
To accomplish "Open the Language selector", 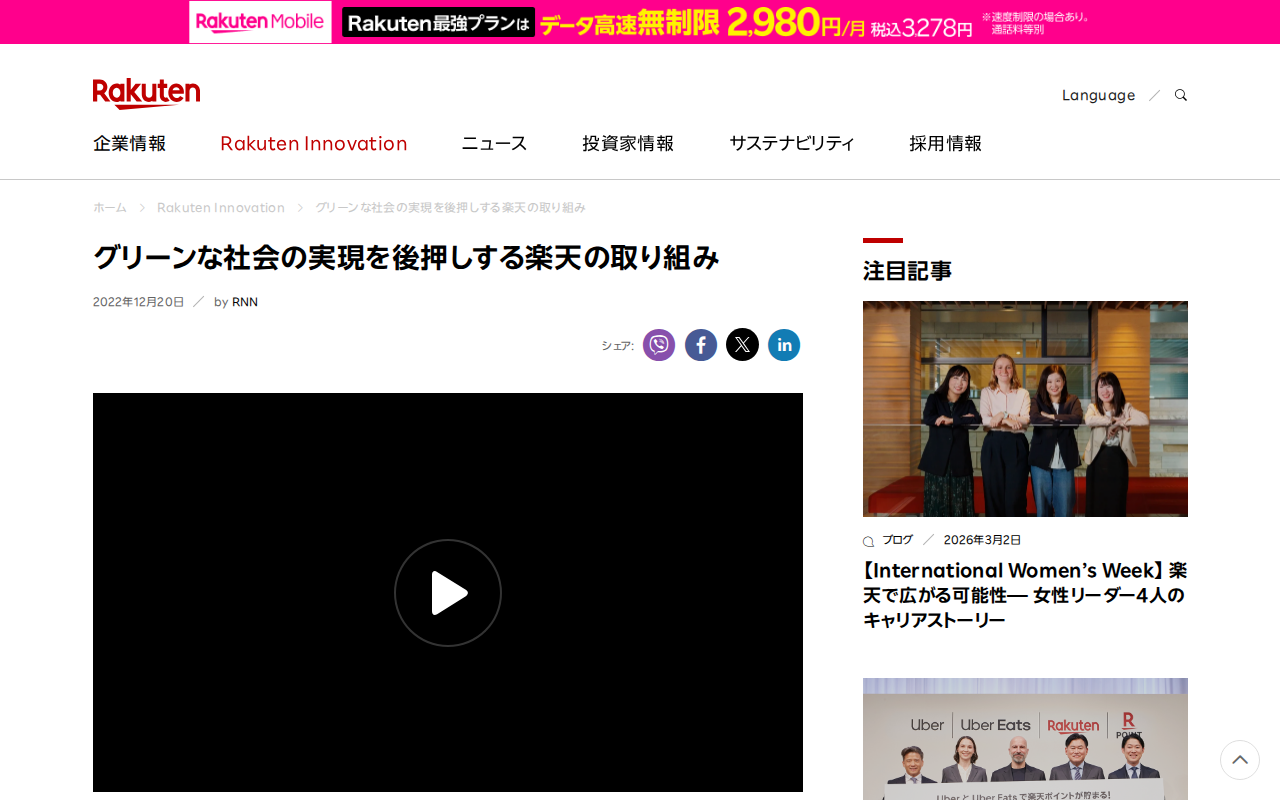I will pos(1098,94).
